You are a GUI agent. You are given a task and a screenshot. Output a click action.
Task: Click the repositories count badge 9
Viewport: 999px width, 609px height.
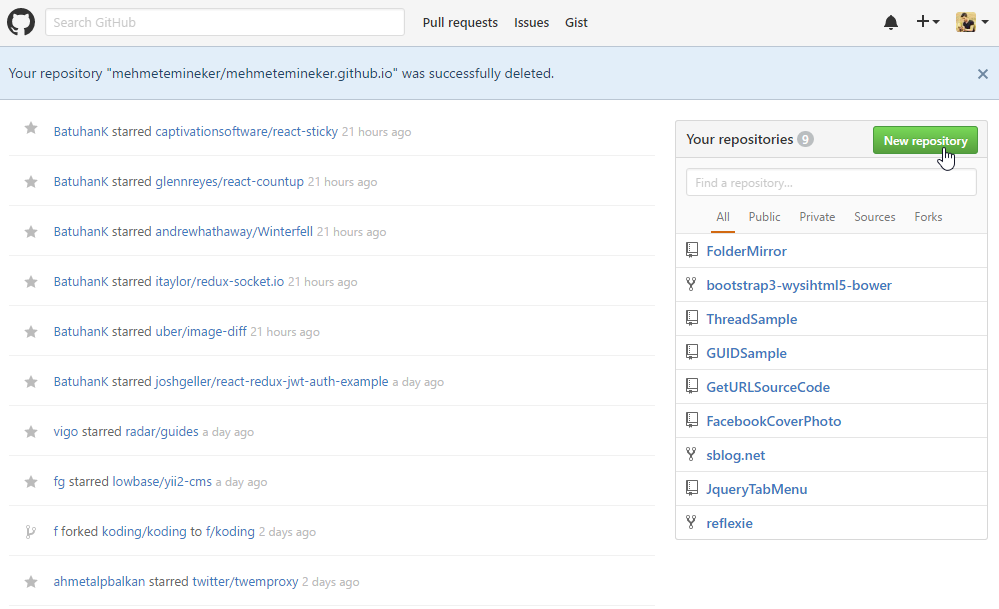[805, 140]
